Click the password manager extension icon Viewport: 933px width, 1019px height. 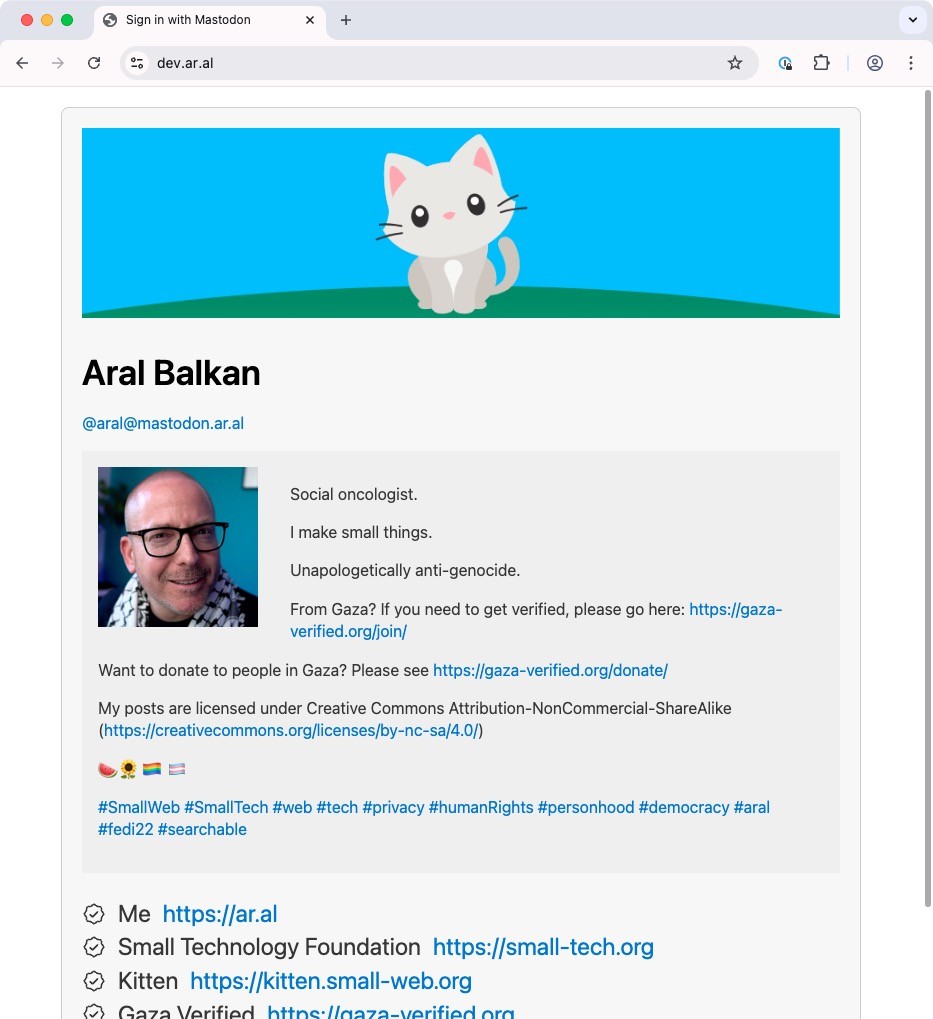pyautogui.click(x=785, y=63)
